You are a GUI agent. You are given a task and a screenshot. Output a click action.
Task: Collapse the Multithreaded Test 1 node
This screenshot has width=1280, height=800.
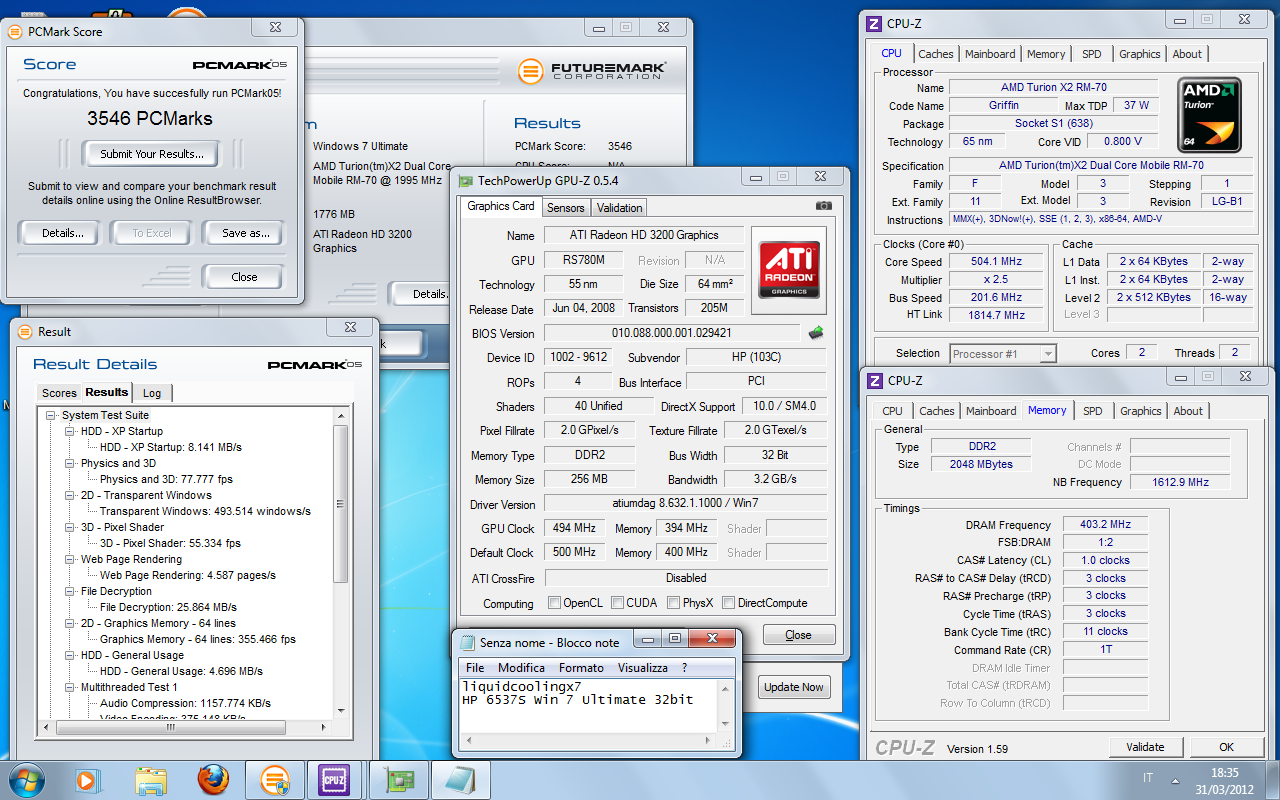point(70,687)
